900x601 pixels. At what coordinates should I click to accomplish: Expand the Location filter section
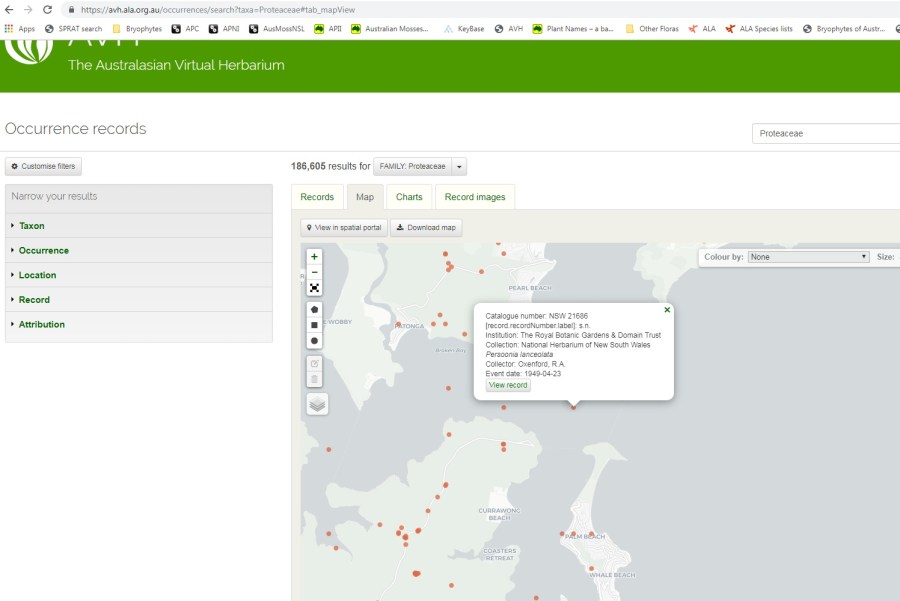click(x=37, y=275)
